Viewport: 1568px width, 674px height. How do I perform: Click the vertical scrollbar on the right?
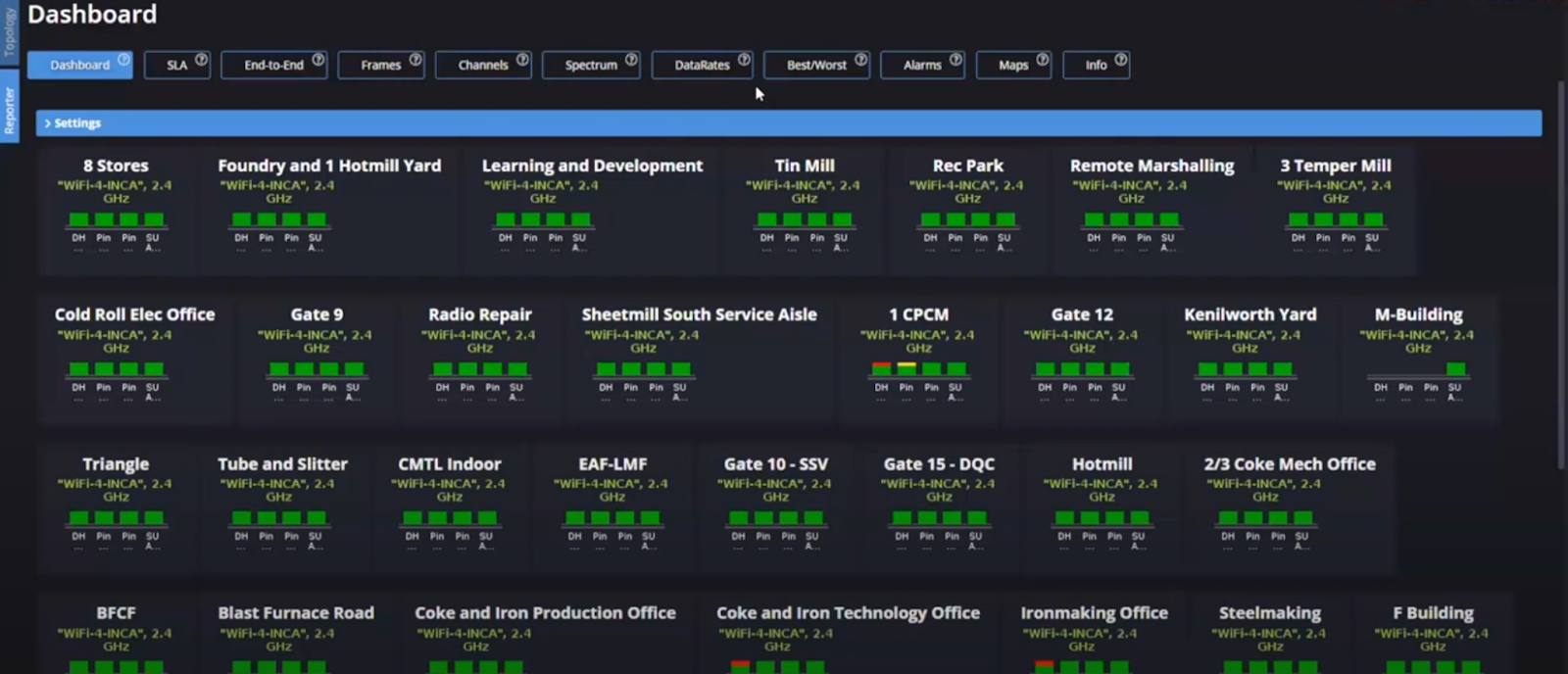[1561, 274]
